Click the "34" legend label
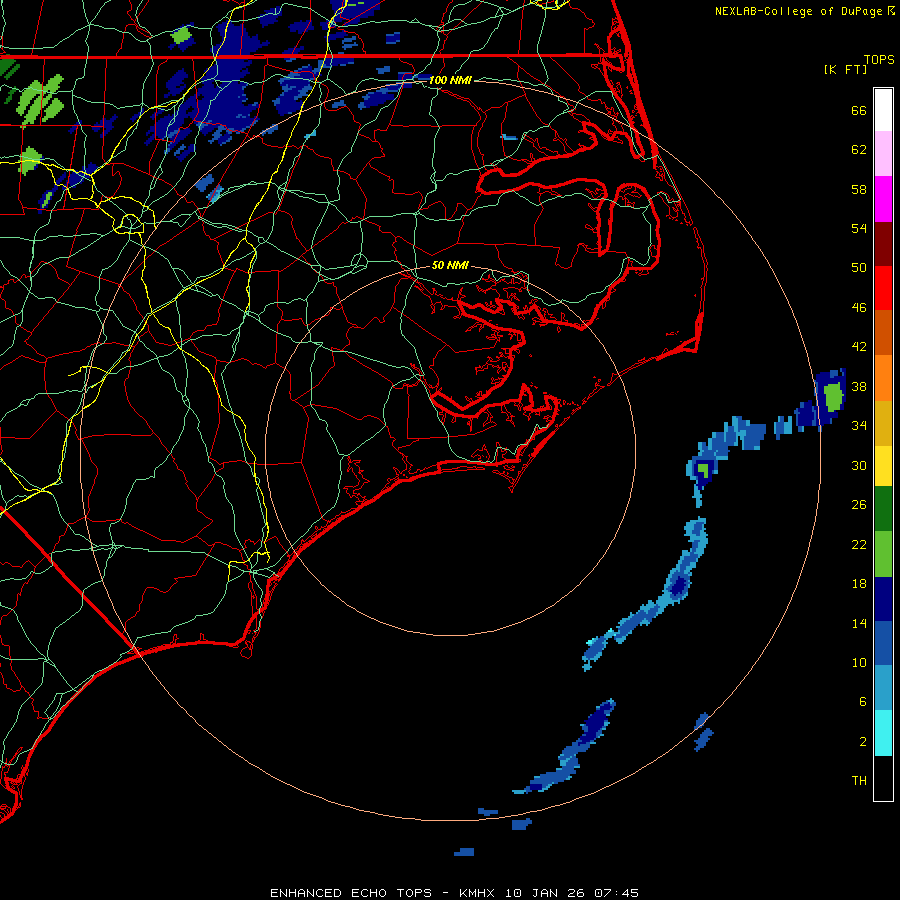This screenshot has width=900, height=900. click(859, 426)
